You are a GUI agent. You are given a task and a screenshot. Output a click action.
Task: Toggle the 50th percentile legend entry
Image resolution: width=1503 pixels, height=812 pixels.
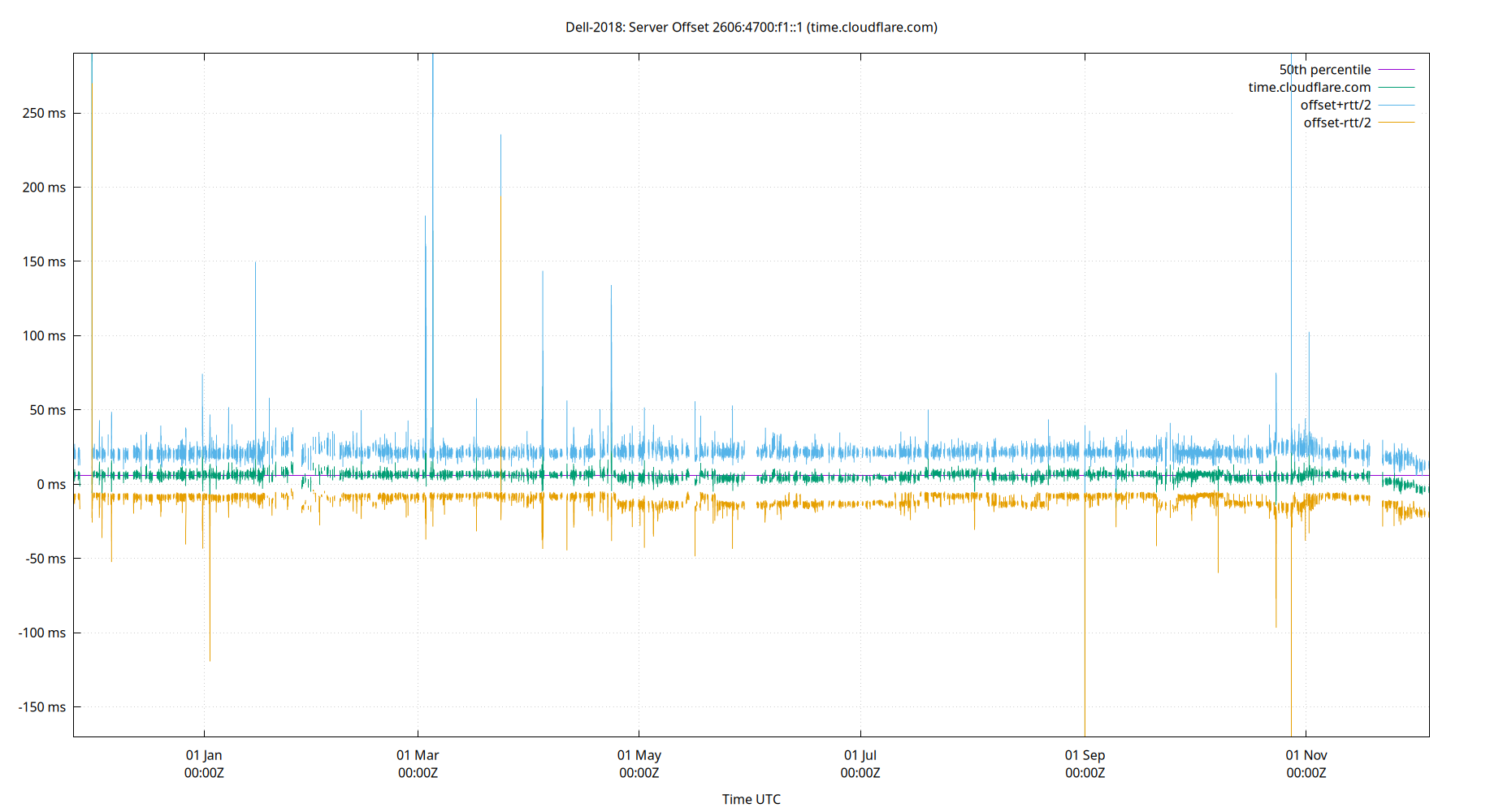tap(1324, 69)
